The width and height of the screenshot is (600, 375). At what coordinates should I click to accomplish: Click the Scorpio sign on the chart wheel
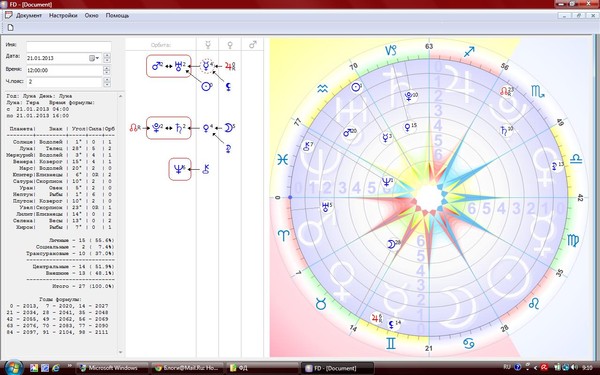click(537, 92)
